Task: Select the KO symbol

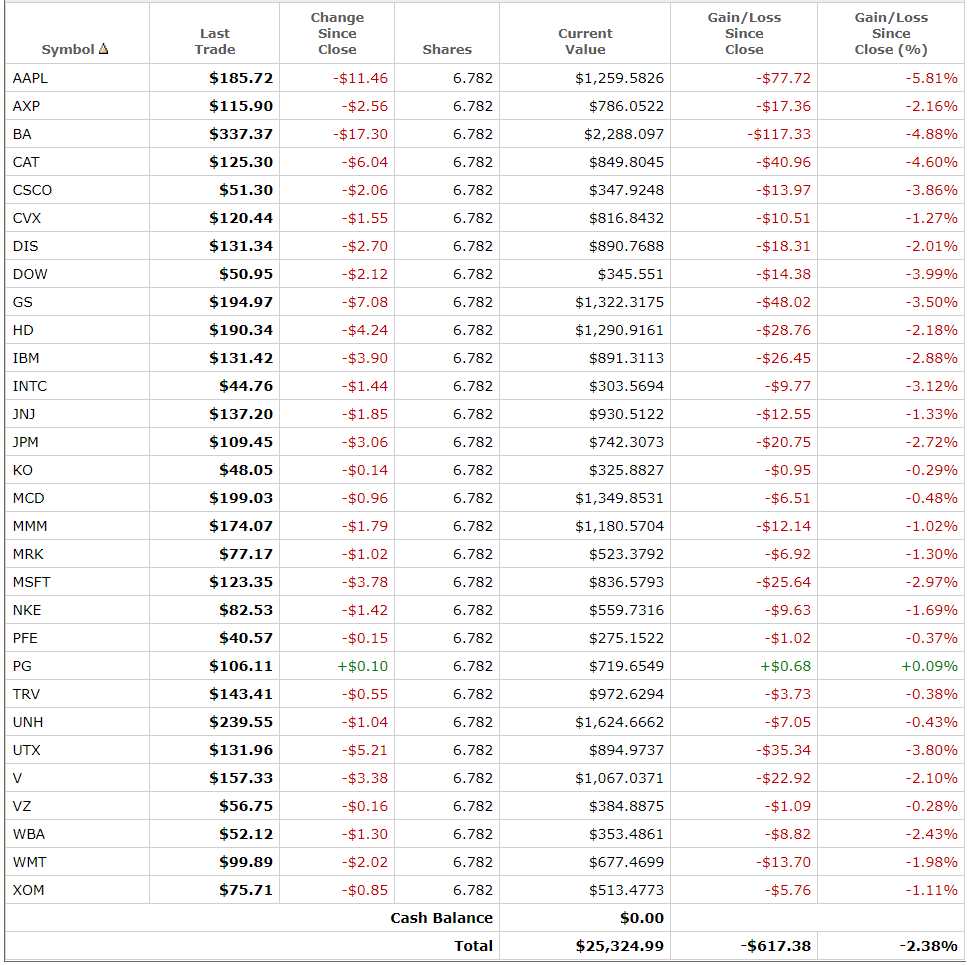Action: pos(22,470)
